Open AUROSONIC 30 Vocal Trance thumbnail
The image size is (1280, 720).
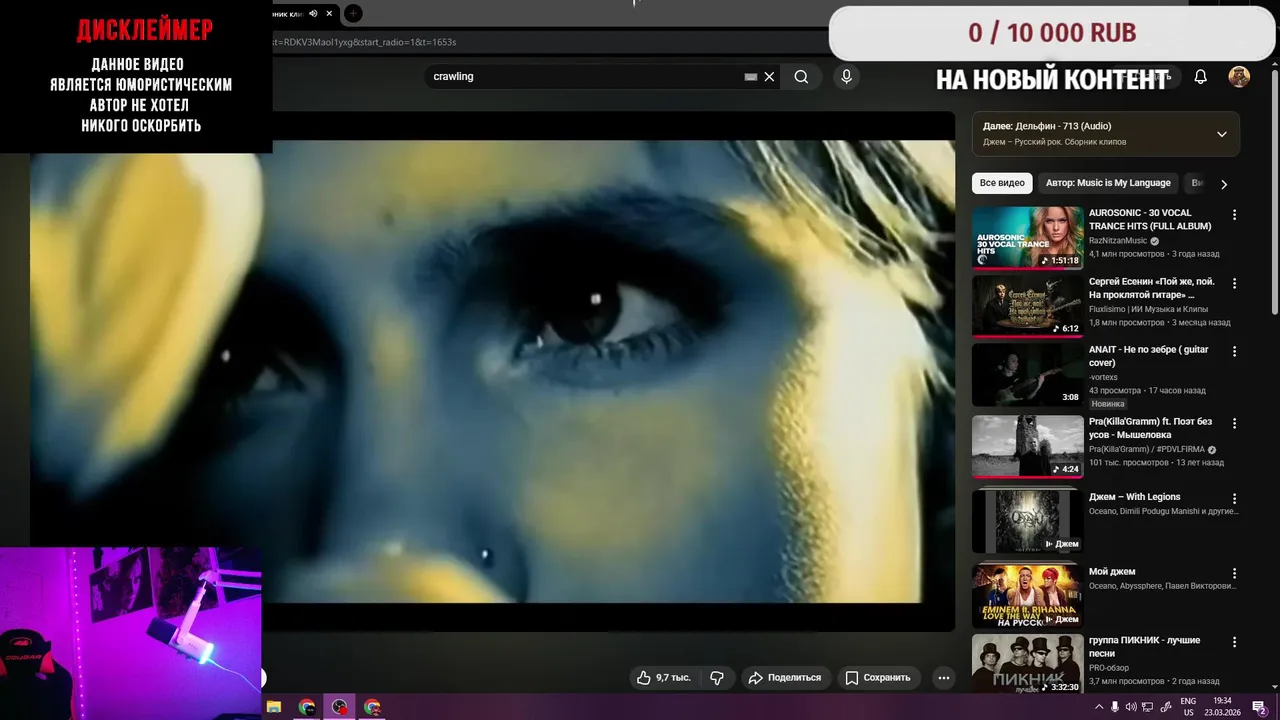[1027, 238]
